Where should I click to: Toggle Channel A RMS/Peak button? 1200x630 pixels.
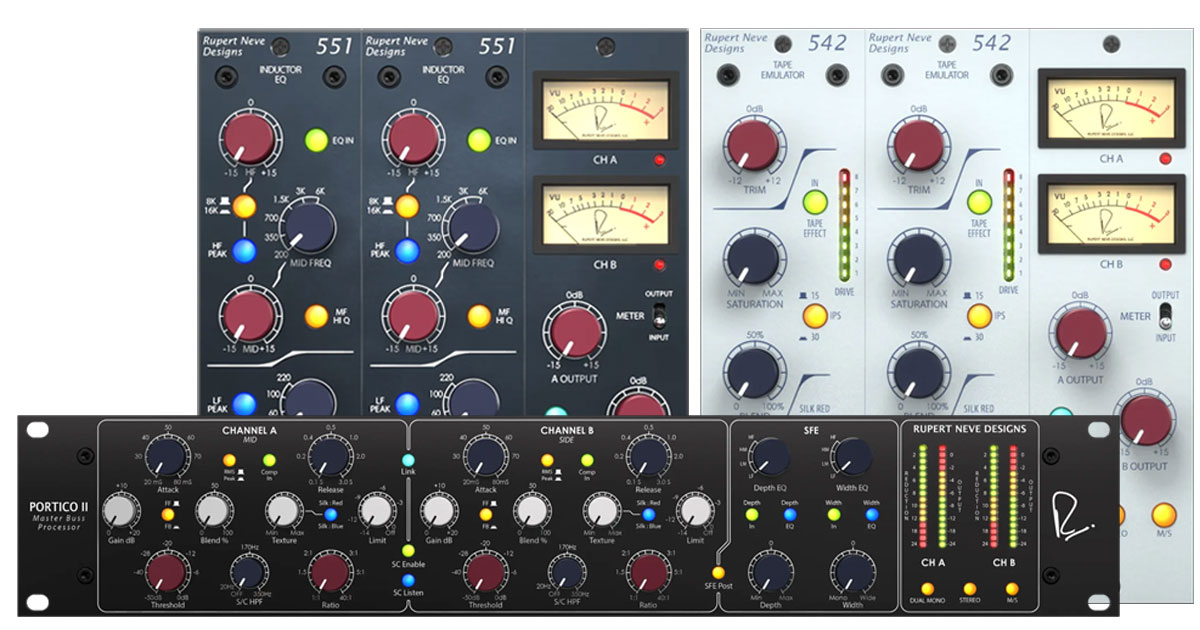click(x=229, y=461)
